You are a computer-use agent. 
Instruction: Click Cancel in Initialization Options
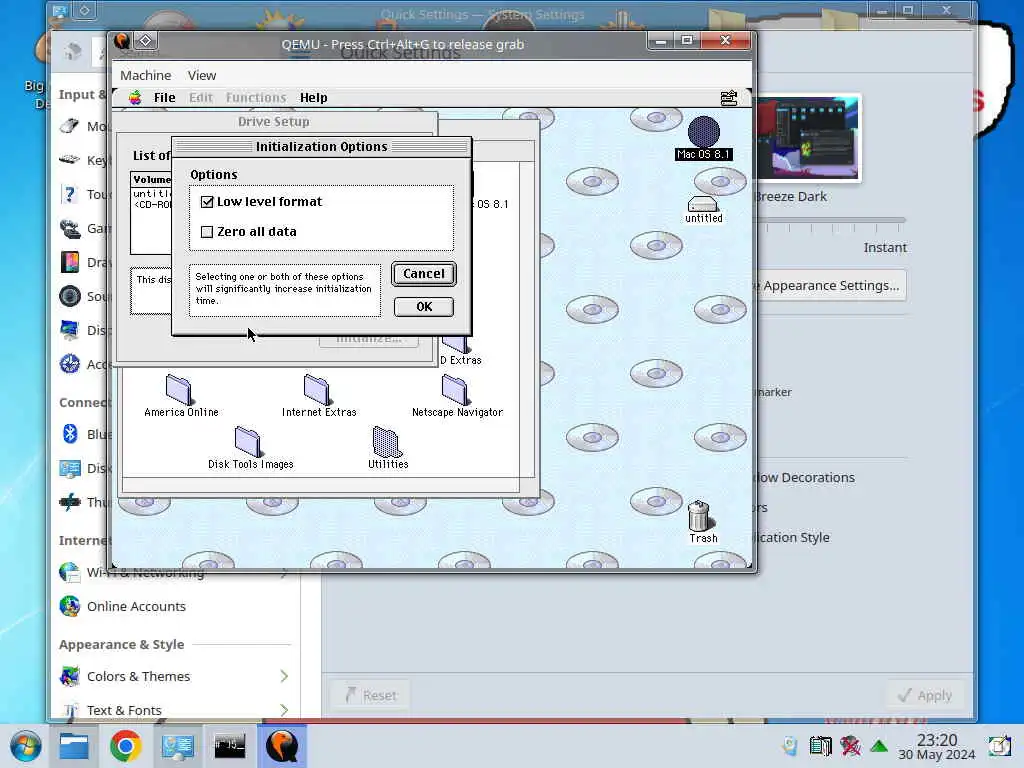tap(424, 274)
